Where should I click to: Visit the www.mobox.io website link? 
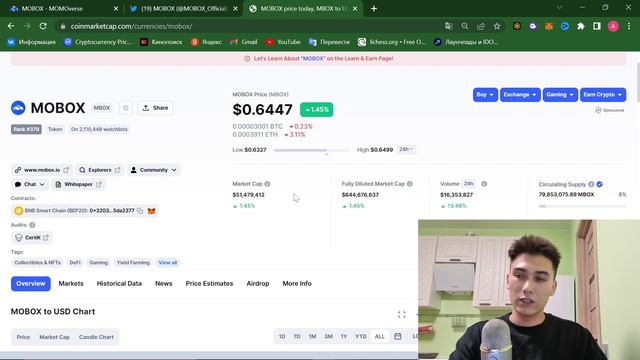[x=41, y=170]
